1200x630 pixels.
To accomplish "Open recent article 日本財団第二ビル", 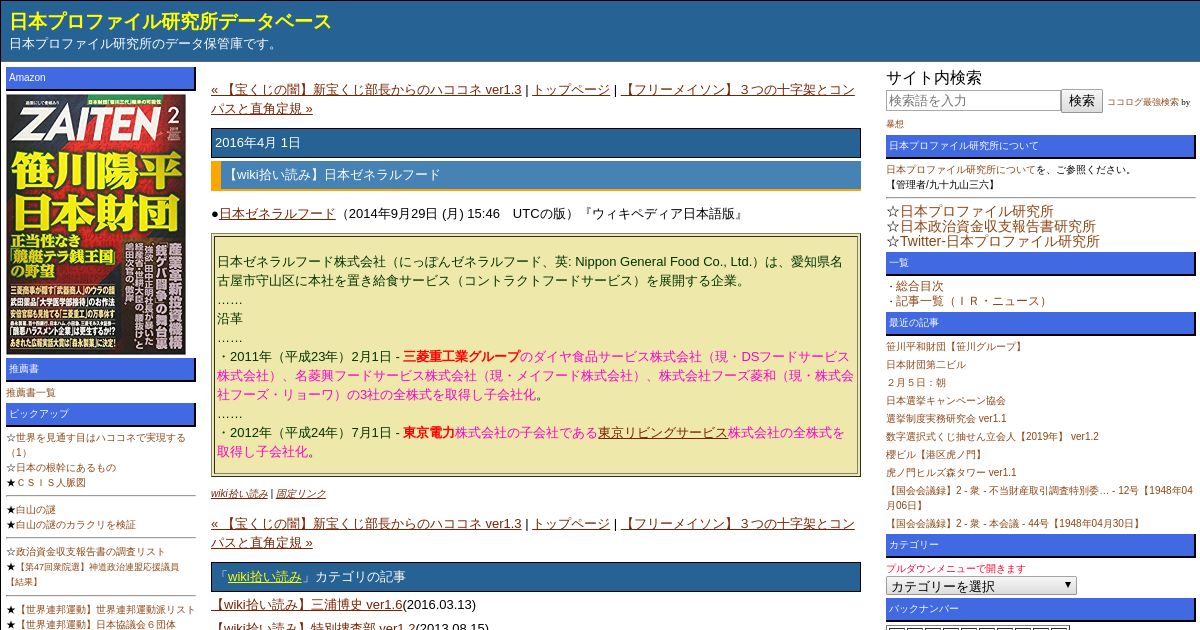I will (x=926, y=365).
